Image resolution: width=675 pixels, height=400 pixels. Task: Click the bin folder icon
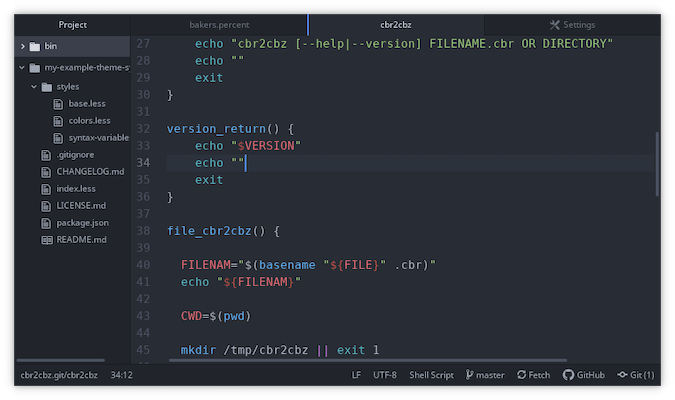(x=36, y=46)
